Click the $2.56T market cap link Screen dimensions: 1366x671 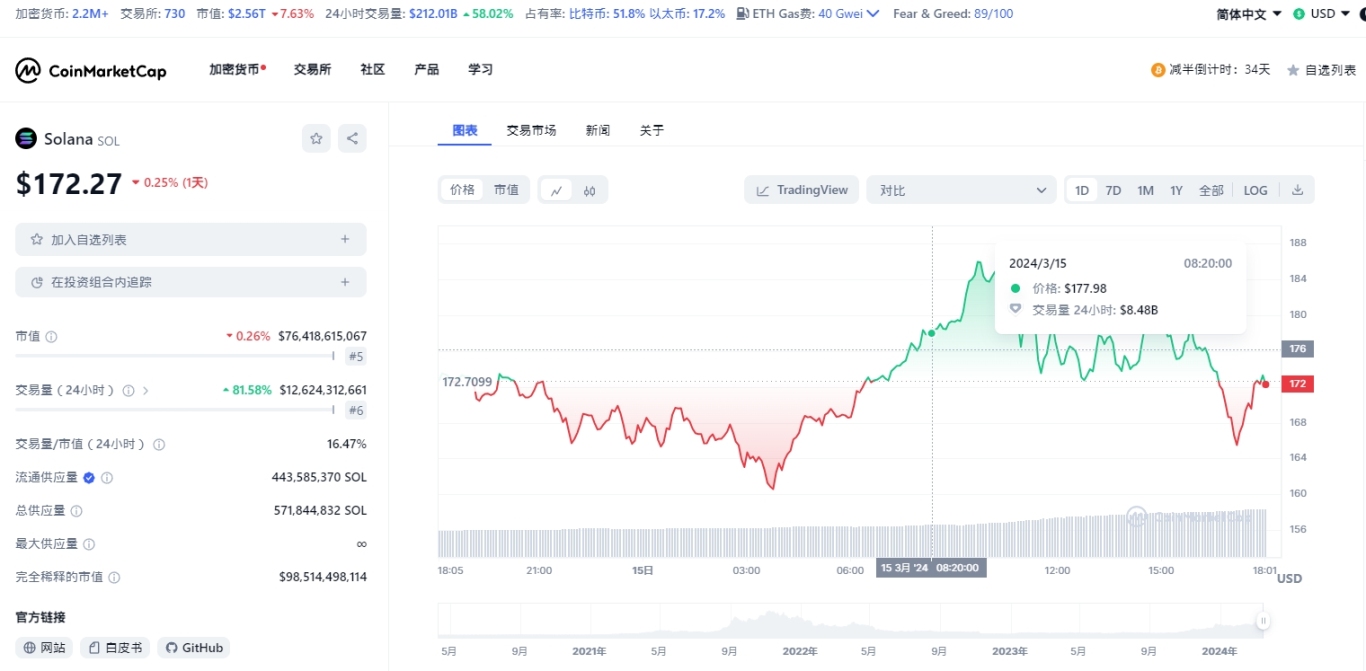click(x=246, y=14)
